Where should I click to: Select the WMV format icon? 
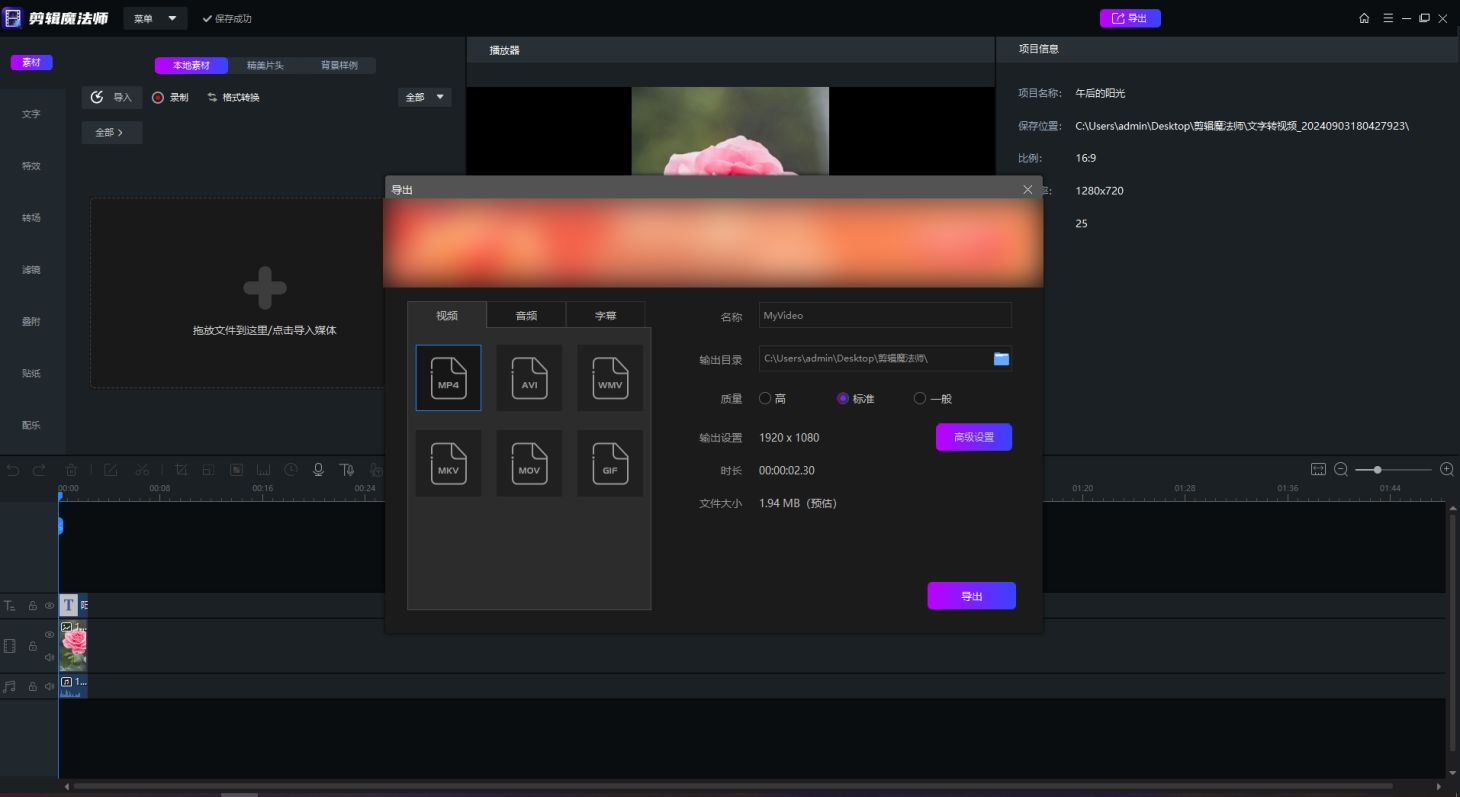(x=610, y=378)
